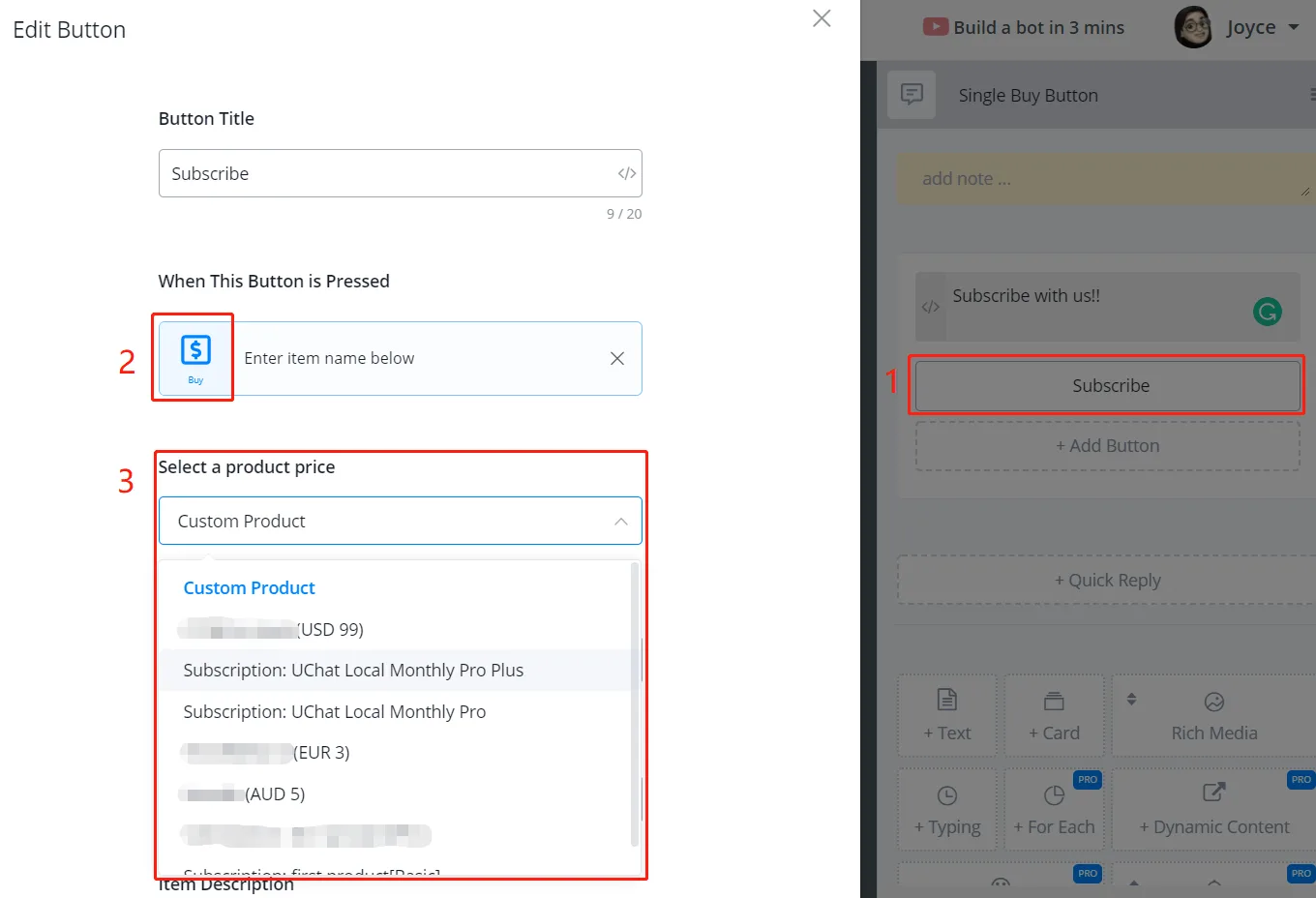This screenshot has height=898, width=1316.
Task: Add a Text block
Action: point(947,715)
